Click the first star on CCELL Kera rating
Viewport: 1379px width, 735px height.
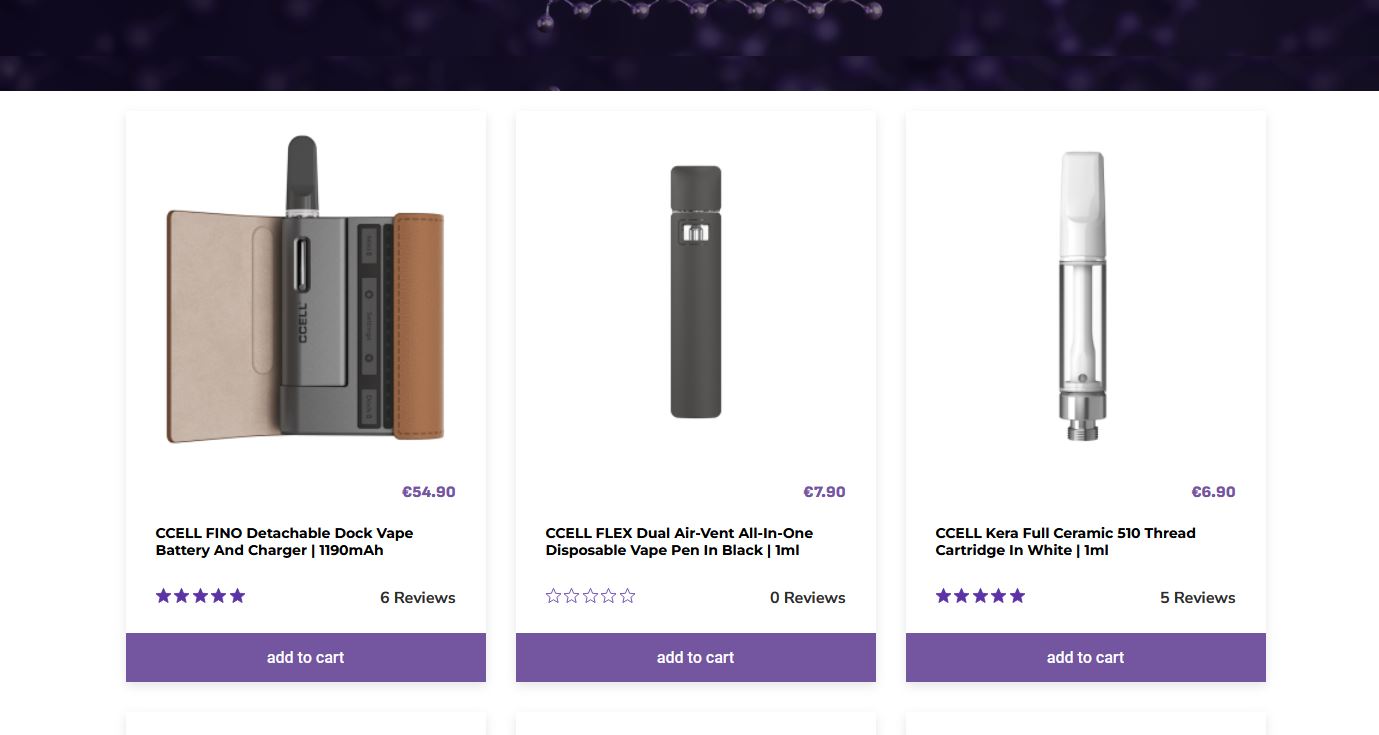pyautogui.click(x=943, y=596)
